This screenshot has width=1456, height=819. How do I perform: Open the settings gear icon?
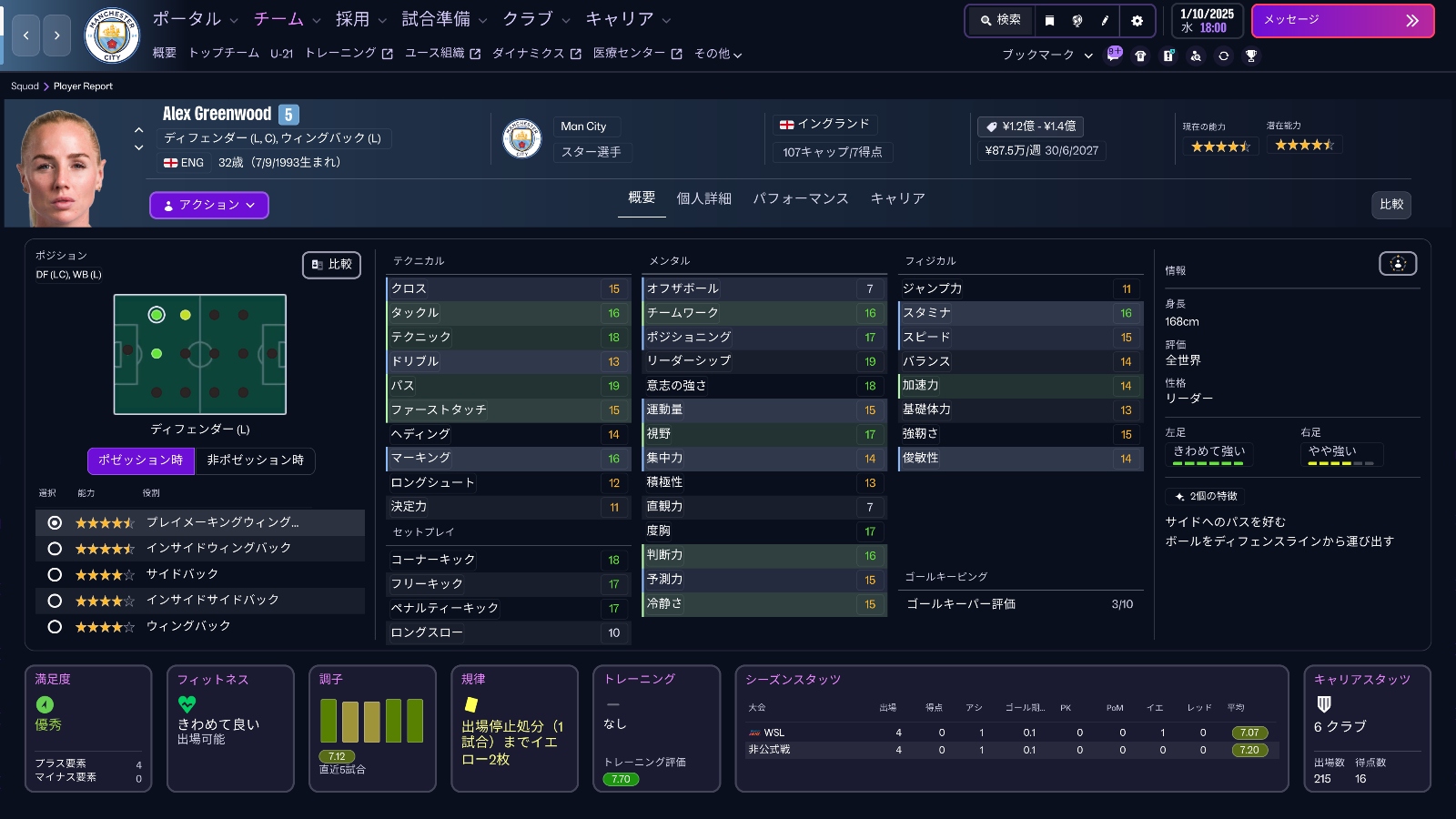1137,21
